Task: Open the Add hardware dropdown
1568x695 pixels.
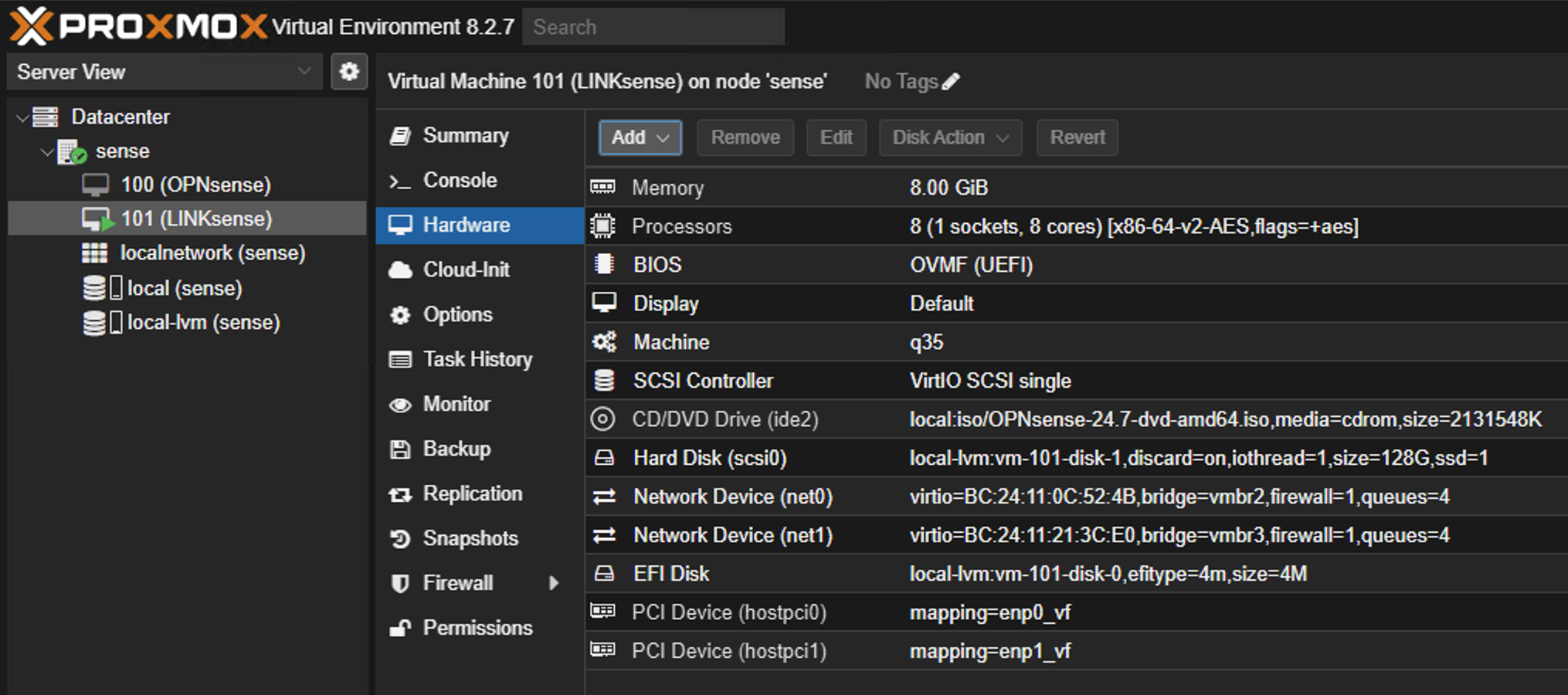Action: click(x=640, y=137)
